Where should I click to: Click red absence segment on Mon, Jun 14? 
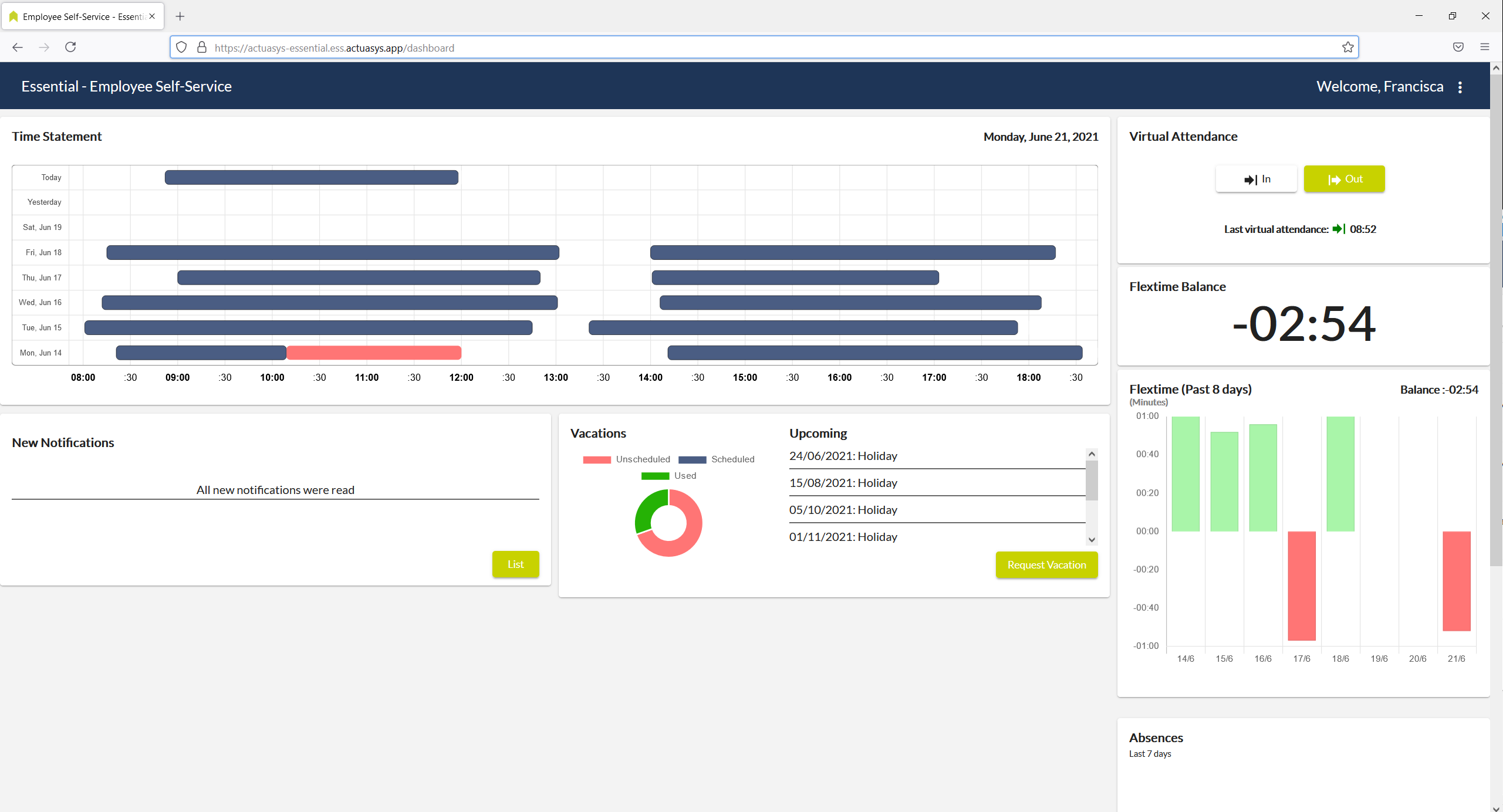pyautogui.click(x=374, y=353)
